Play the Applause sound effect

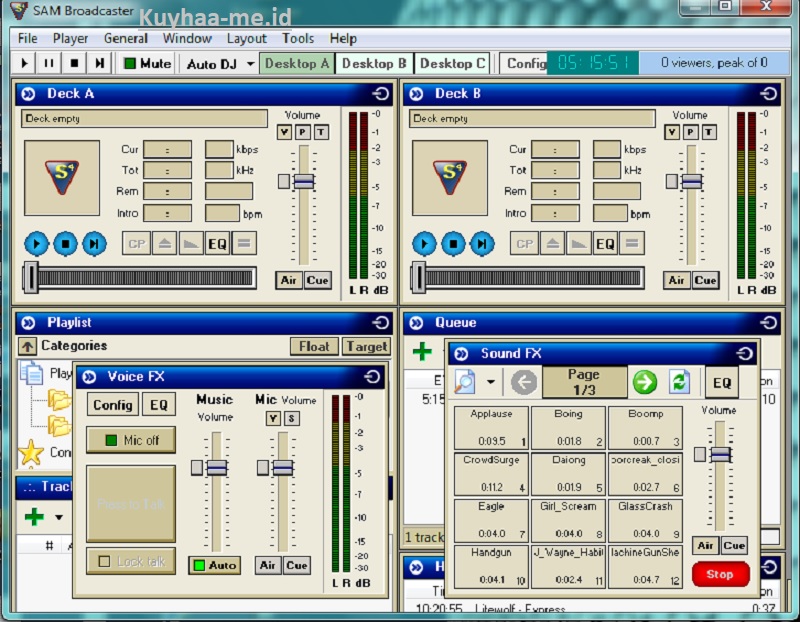[491, 428]
